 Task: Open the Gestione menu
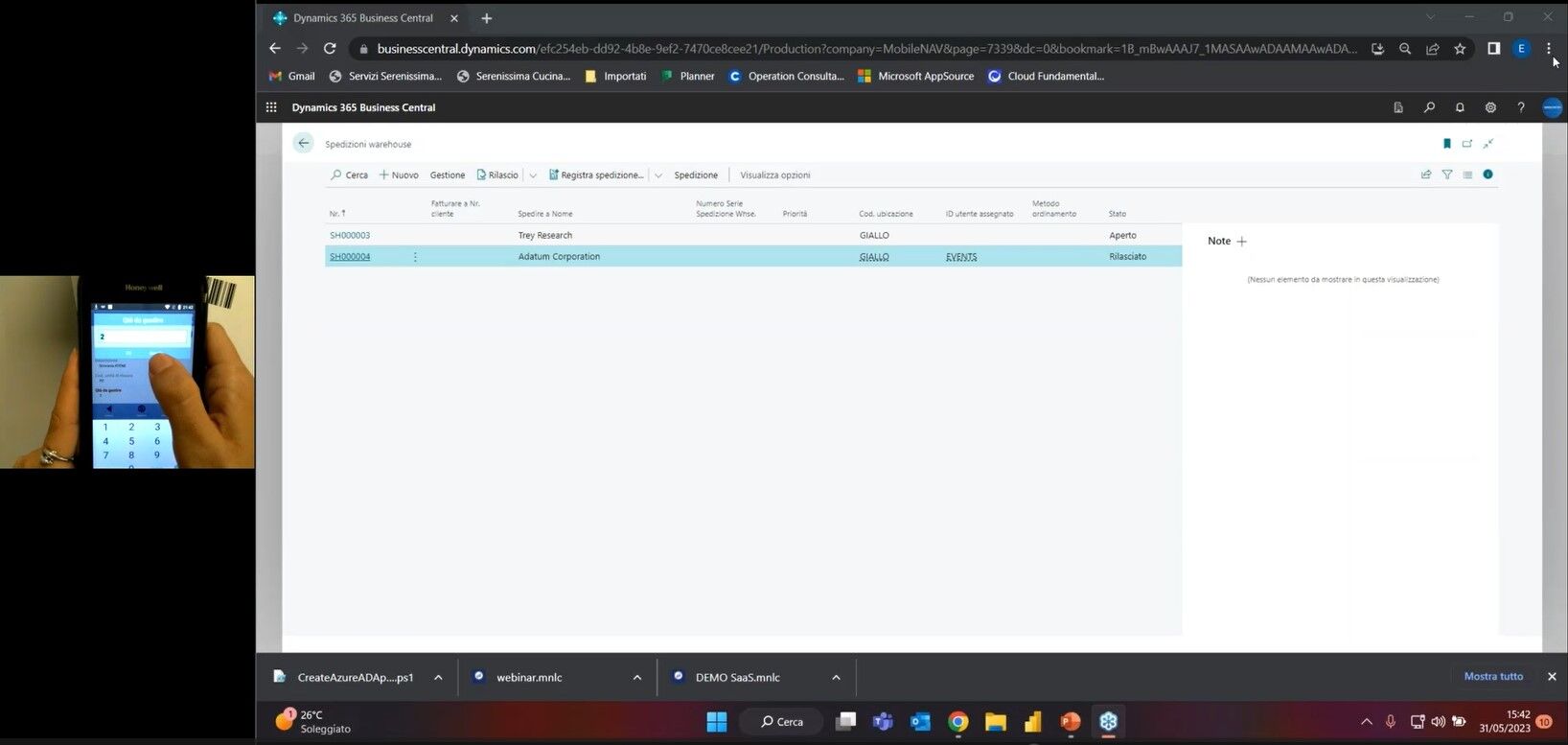[447, 175]
